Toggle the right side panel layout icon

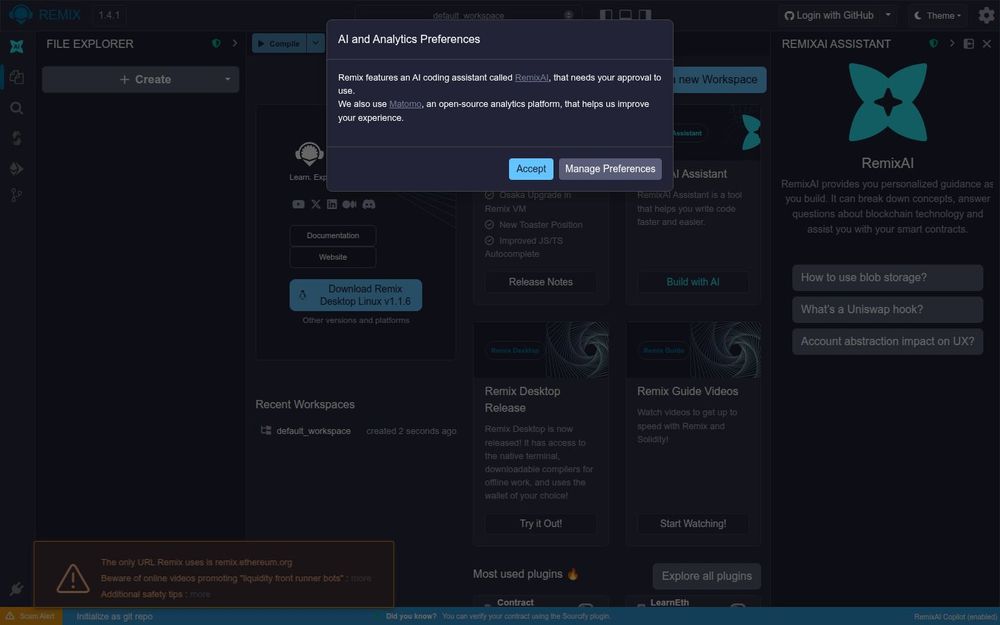[645, 15]
